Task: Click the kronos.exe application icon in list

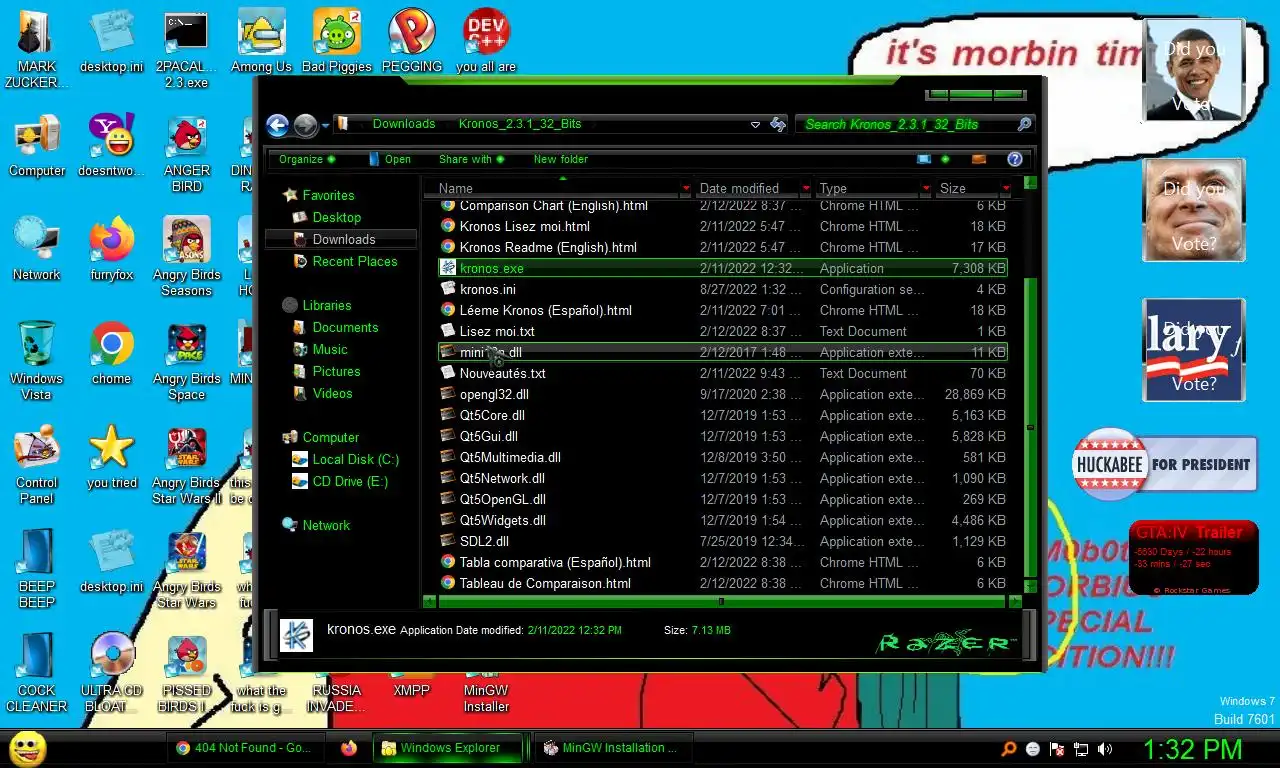Action: click(x=449, y=268)
